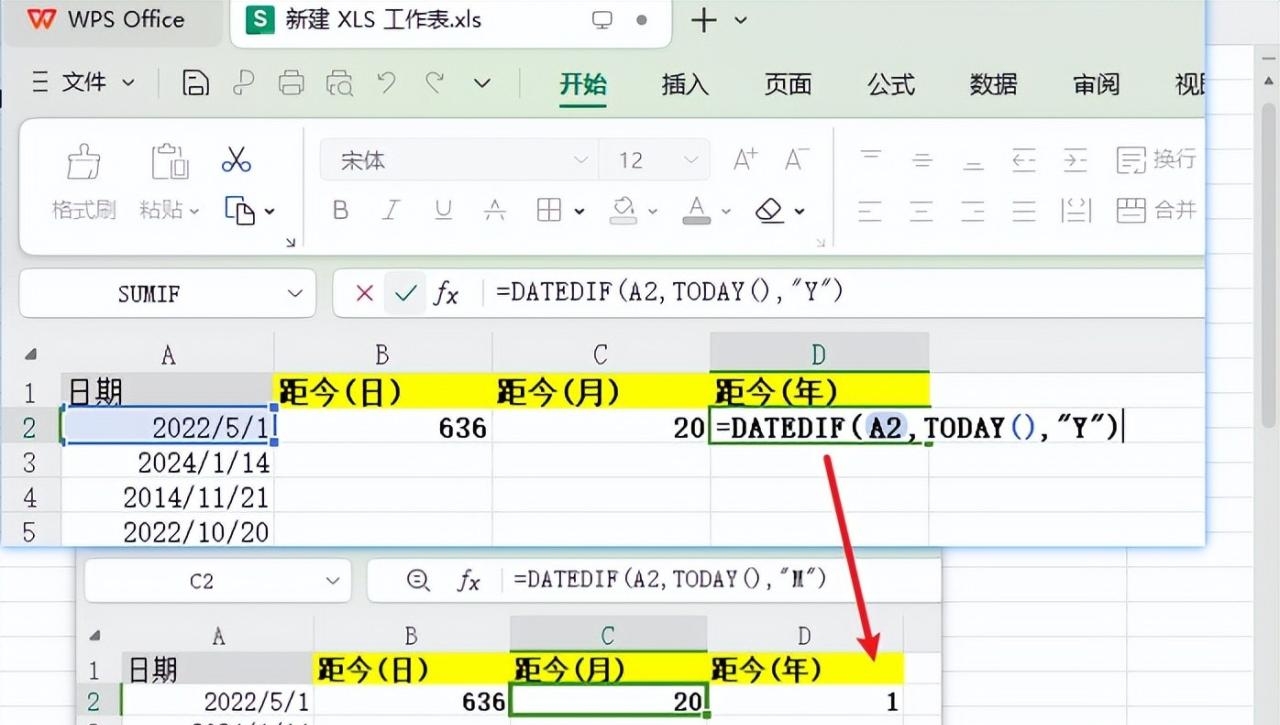Click the Save icon in quick toolbar
The width and height of the screenshot is (1280, 725).
(196, 83)
